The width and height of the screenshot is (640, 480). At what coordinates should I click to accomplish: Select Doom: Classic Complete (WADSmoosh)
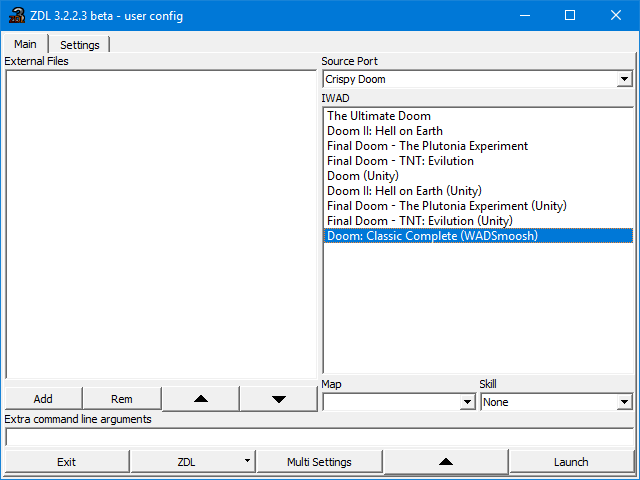click(x=478, y=236)
